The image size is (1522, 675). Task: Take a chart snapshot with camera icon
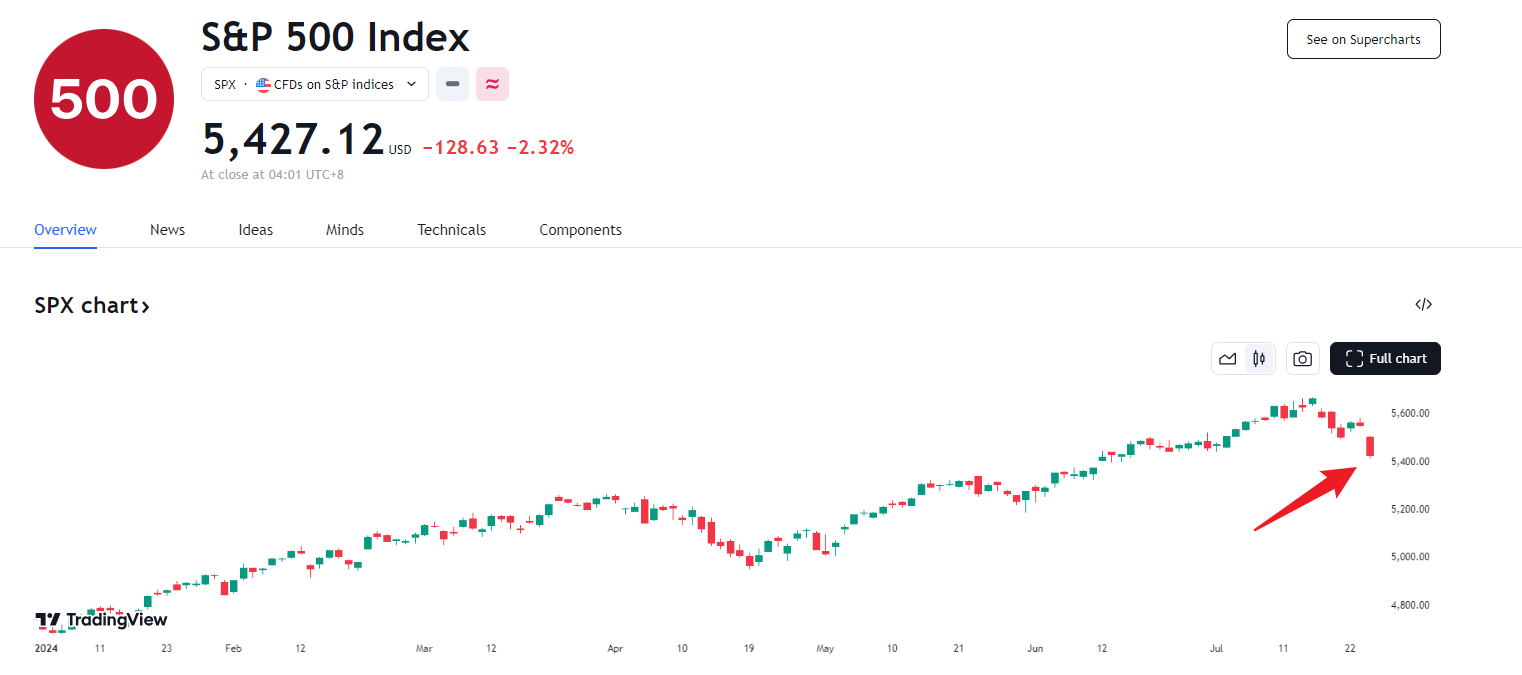(1302, 358)
